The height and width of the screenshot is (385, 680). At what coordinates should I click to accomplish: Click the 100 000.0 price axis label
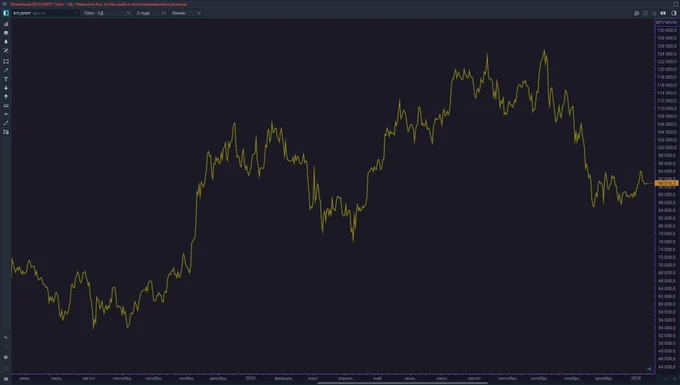pyautogui.click(x=667, y=148)
